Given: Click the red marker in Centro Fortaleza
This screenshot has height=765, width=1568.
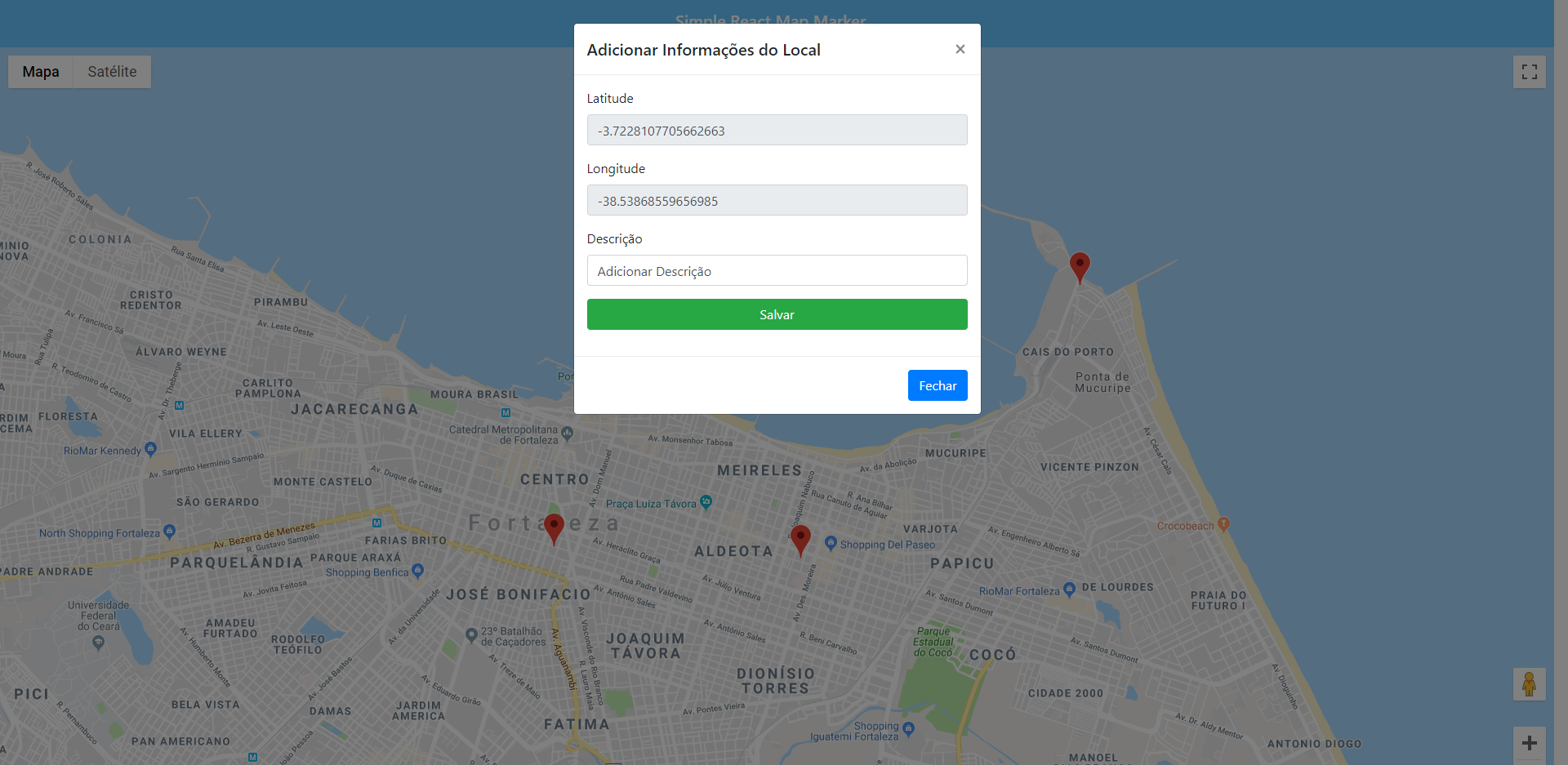Looking at the screenshot, I should (554, 529).
